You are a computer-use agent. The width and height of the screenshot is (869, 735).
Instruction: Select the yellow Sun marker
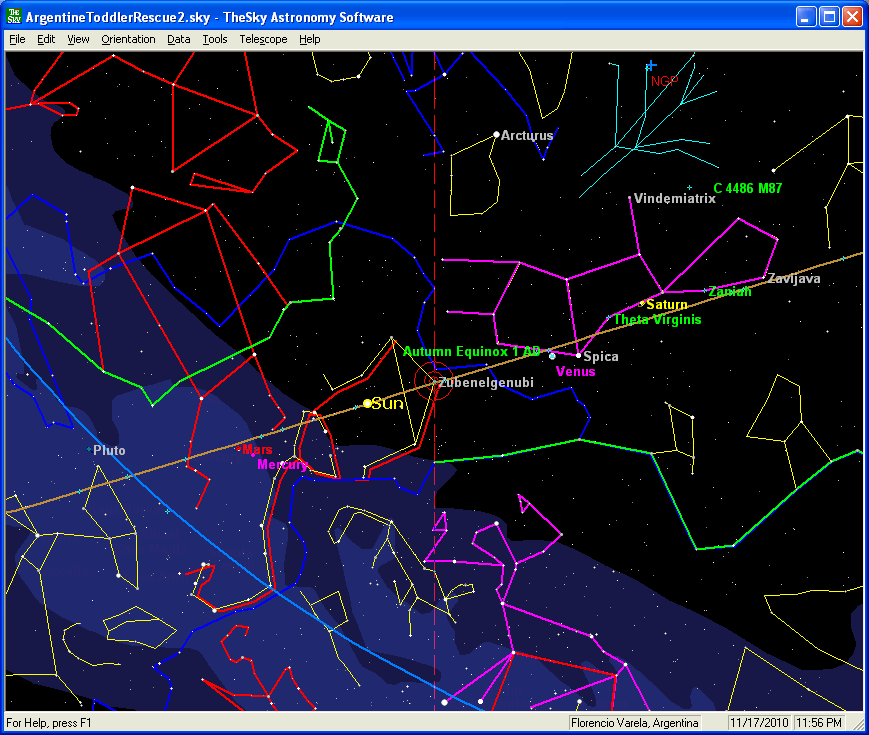point(367,403)
